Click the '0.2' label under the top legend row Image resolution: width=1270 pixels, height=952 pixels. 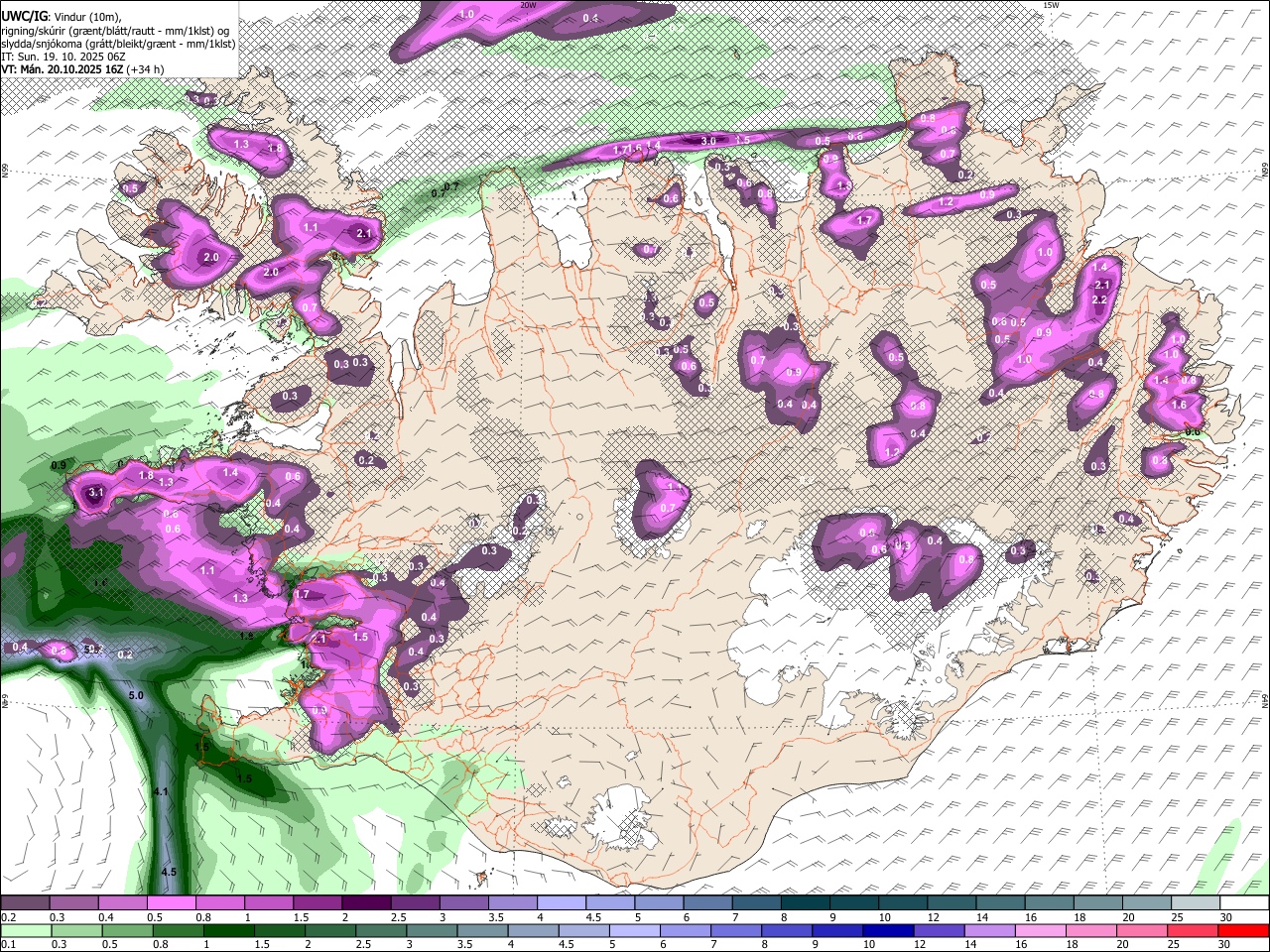[x=10, y=917]
